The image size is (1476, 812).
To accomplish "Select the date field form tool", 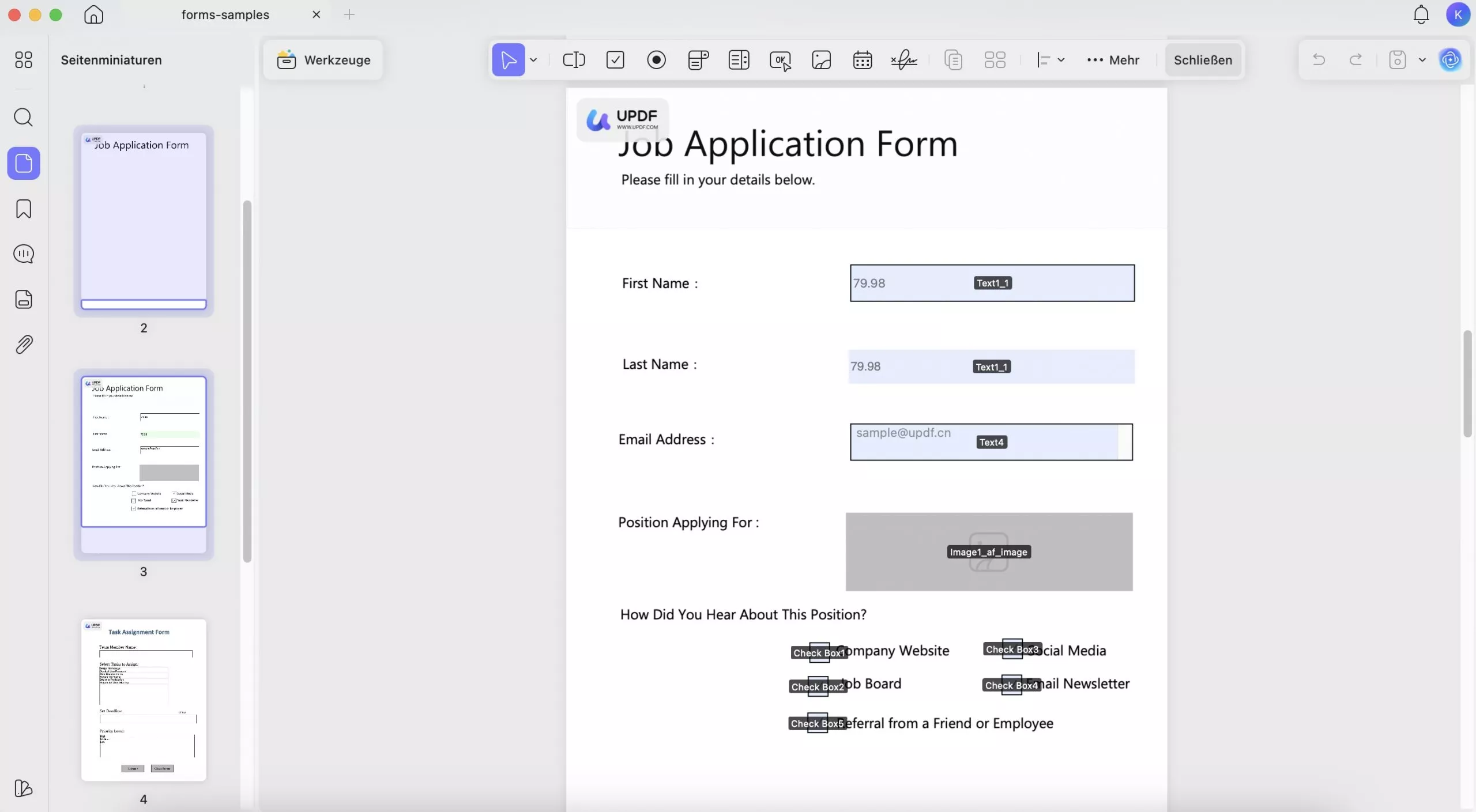I will 862,60.
